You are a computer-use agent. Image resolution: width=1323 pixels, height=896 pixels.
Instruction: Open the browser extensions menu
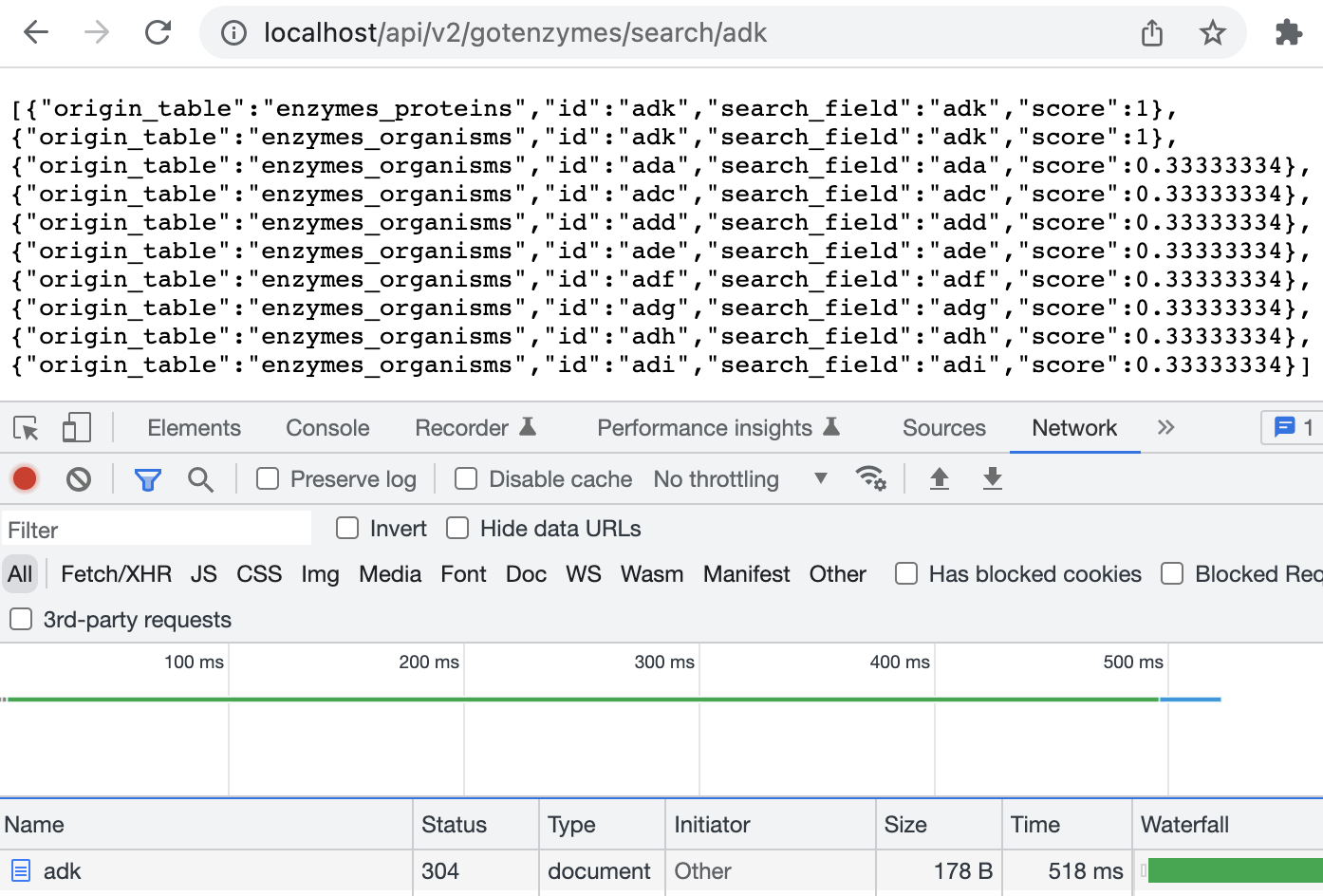[1289, 32]
